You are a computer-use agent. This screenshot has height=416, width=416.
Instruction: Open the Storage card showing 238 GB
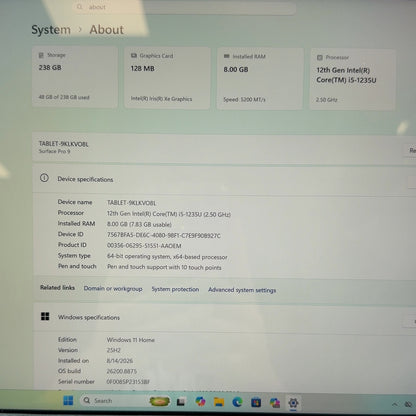[x=75, y=77]
